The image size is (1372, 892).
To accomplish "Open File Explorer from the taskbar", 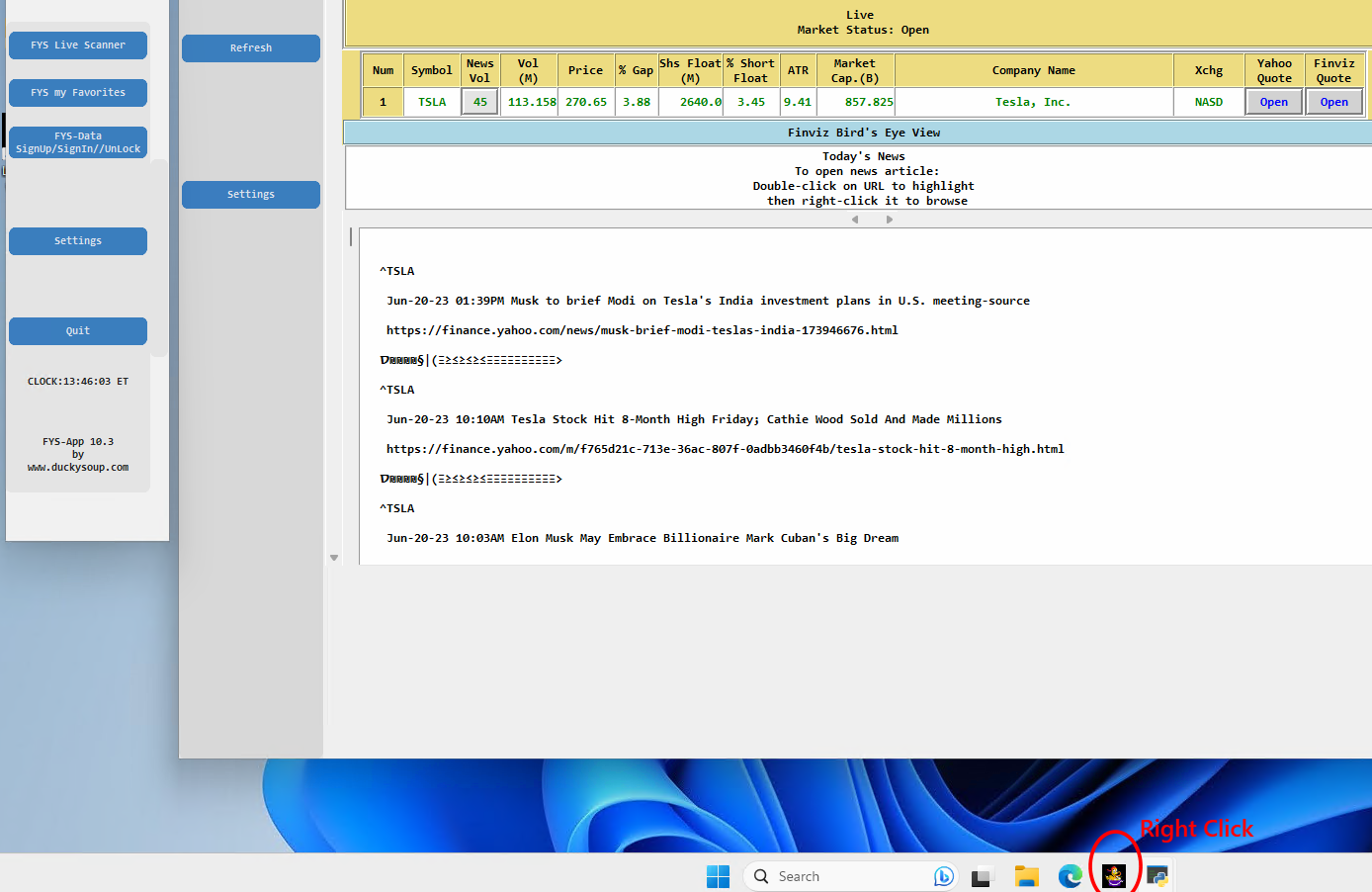I will coord(1027,876).
